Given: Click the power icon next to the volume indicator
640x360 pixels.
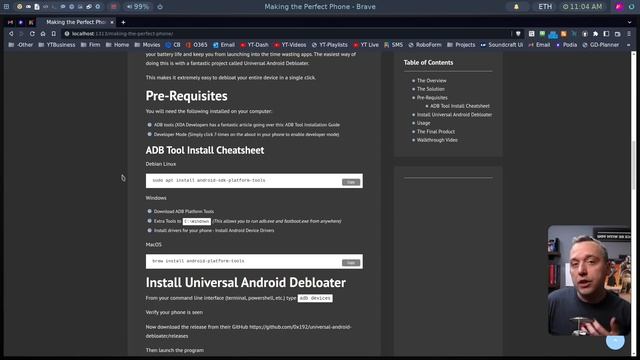Looking at the screenshot, I should (x=160, y=7).
